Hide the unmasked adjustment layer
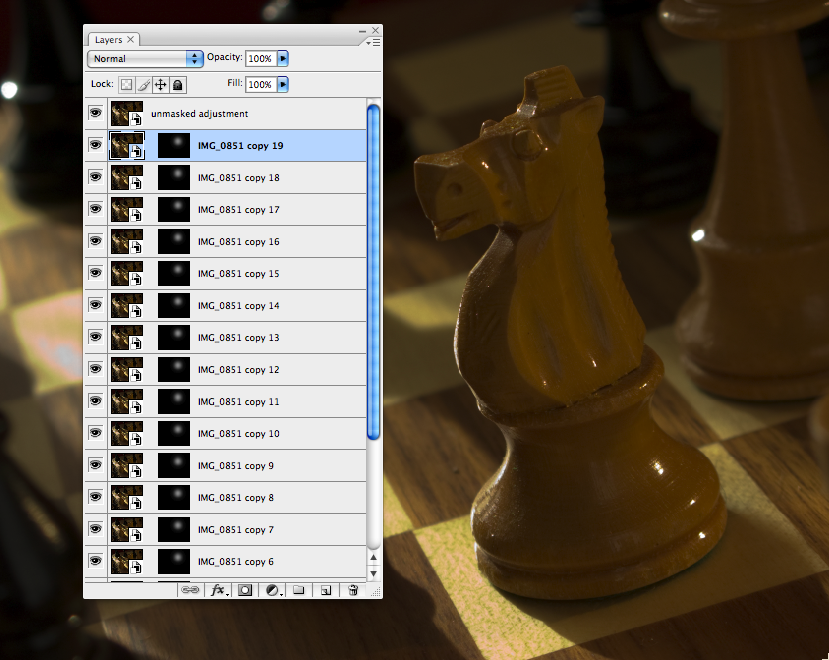 tap(95, 113)
